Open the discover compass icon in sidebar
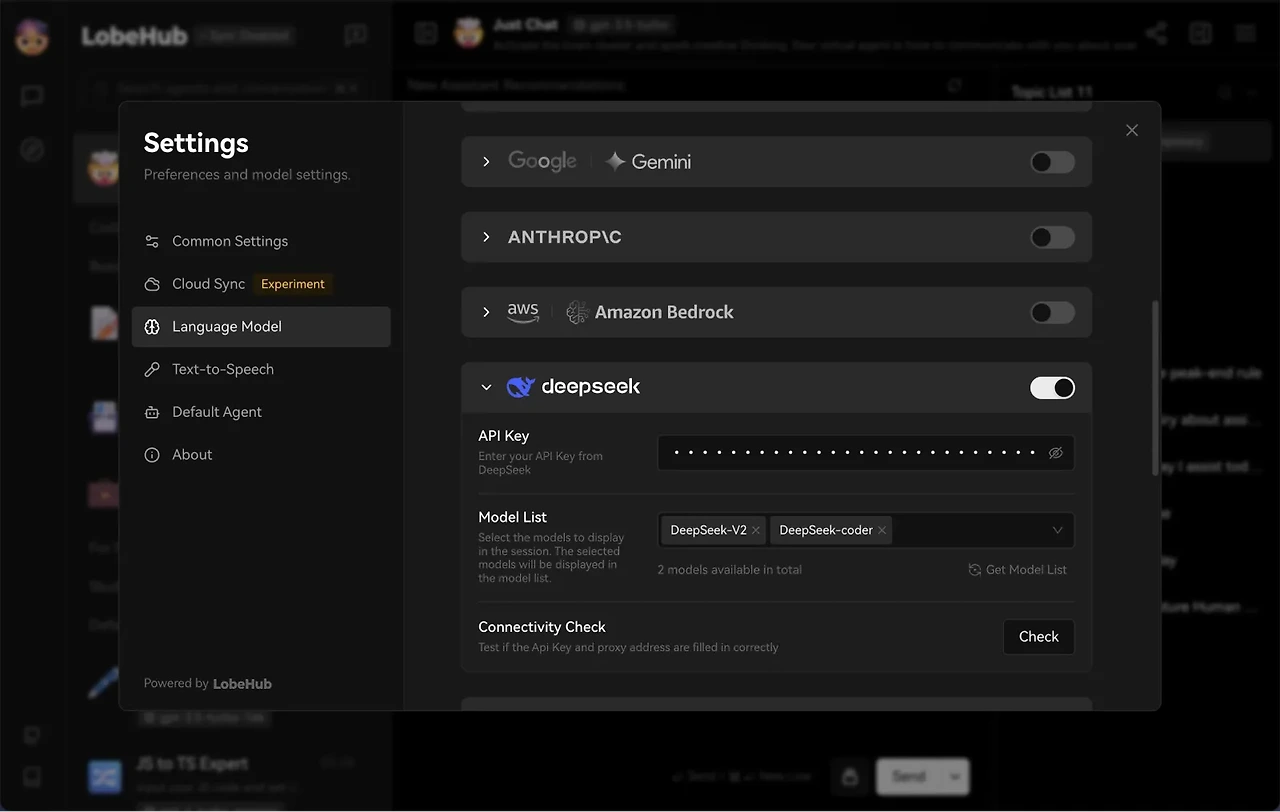Screen dimensions: 1280x812 [x=32, y=150]
